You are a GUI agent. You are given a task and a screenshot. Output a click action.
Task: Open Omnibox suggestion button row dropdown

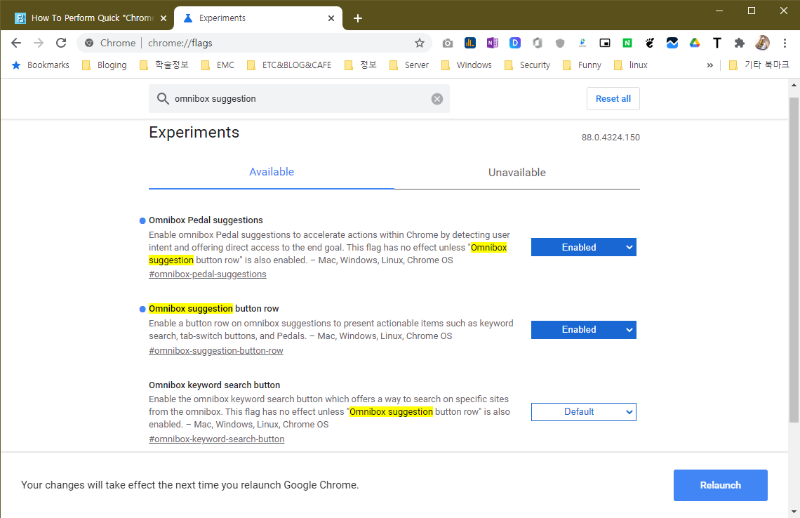point(583,329)
